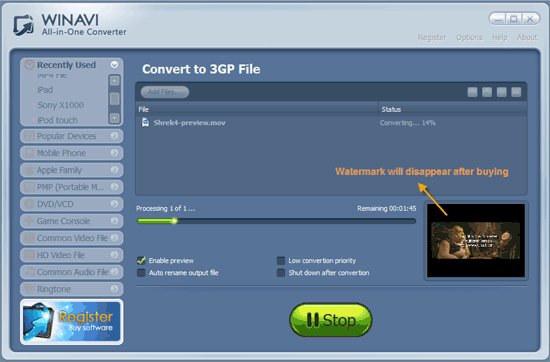Disable the Enable preview checkbox
This screenshot has width=550, height=362.
click(141, 261)
